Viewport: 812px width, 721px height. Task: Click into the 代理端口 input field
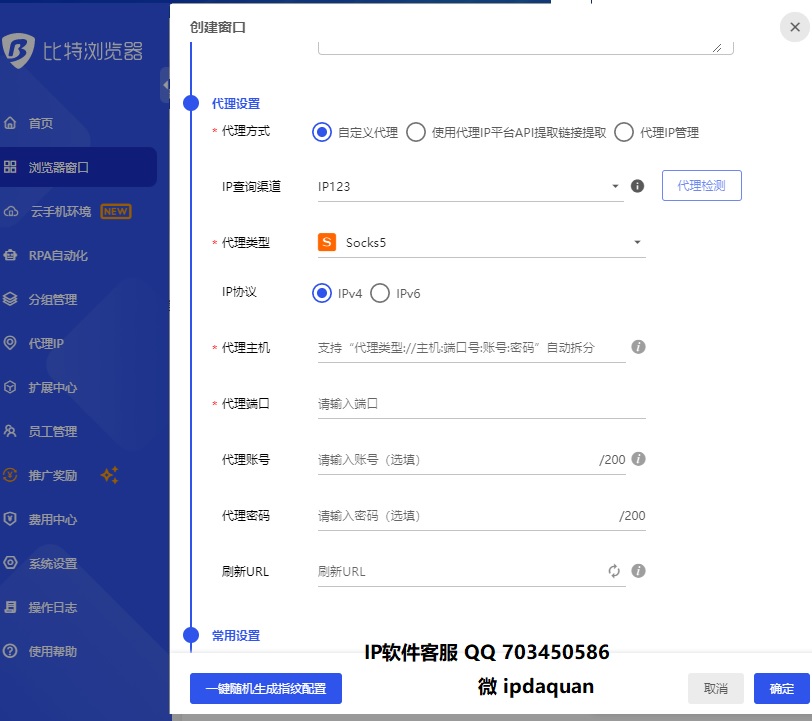[x=481, y=404]
